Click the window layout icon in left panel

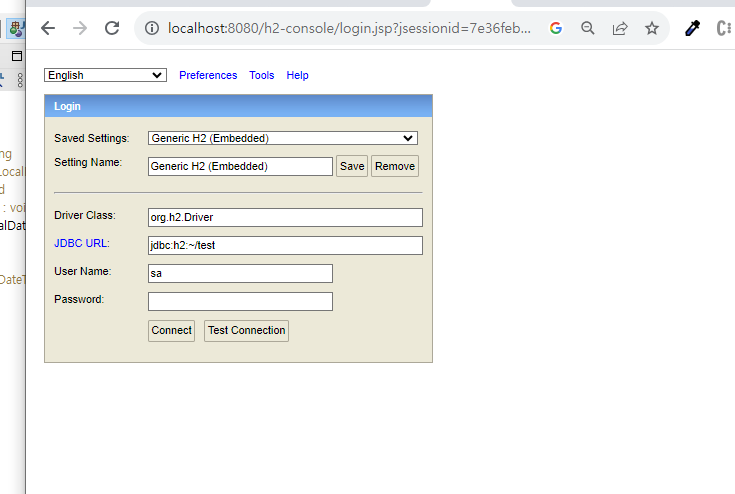pyautogui.click(x=17, y=56)
